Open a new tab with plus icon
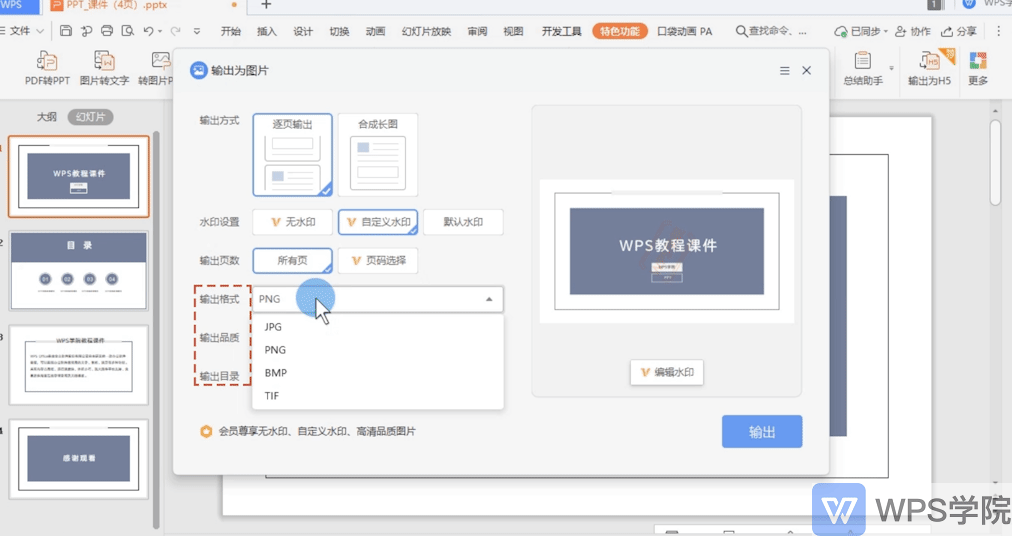 266,5
